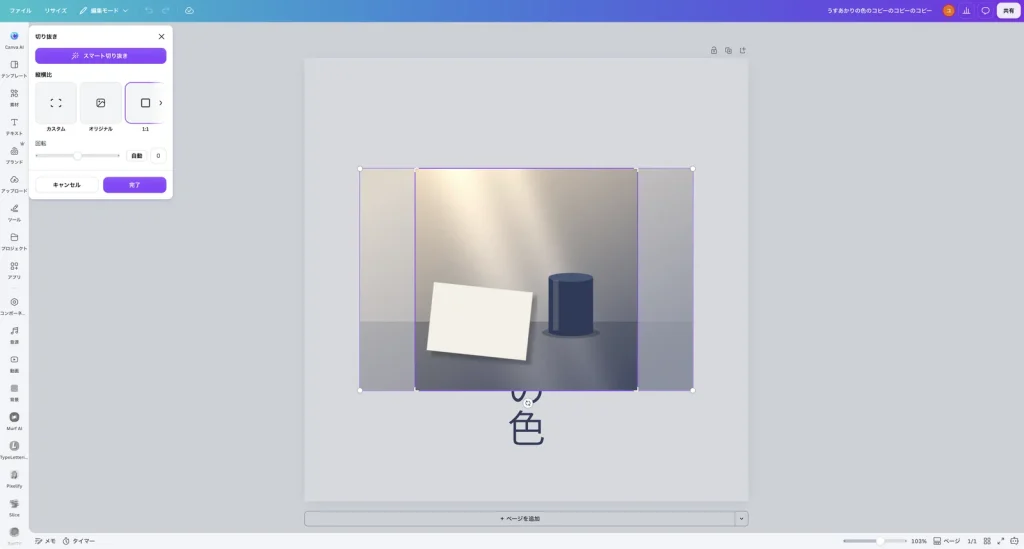Click the rotation degree input field
Screen dimensions: 1024x549
[158, 155]
